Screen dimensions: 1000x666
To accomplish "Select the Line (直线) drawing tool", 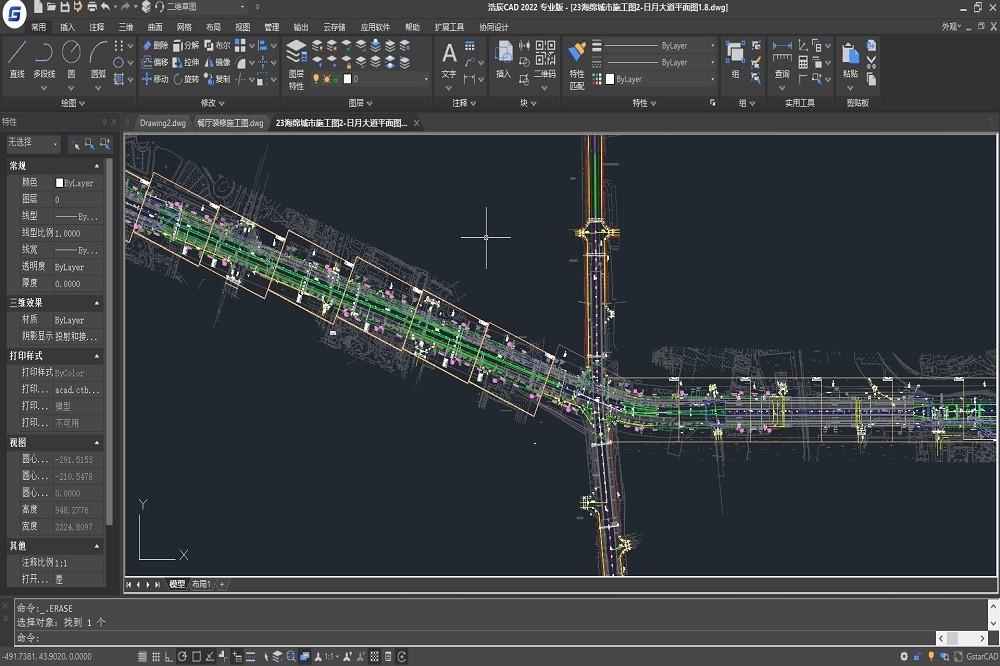I will (x=17, y=59).
